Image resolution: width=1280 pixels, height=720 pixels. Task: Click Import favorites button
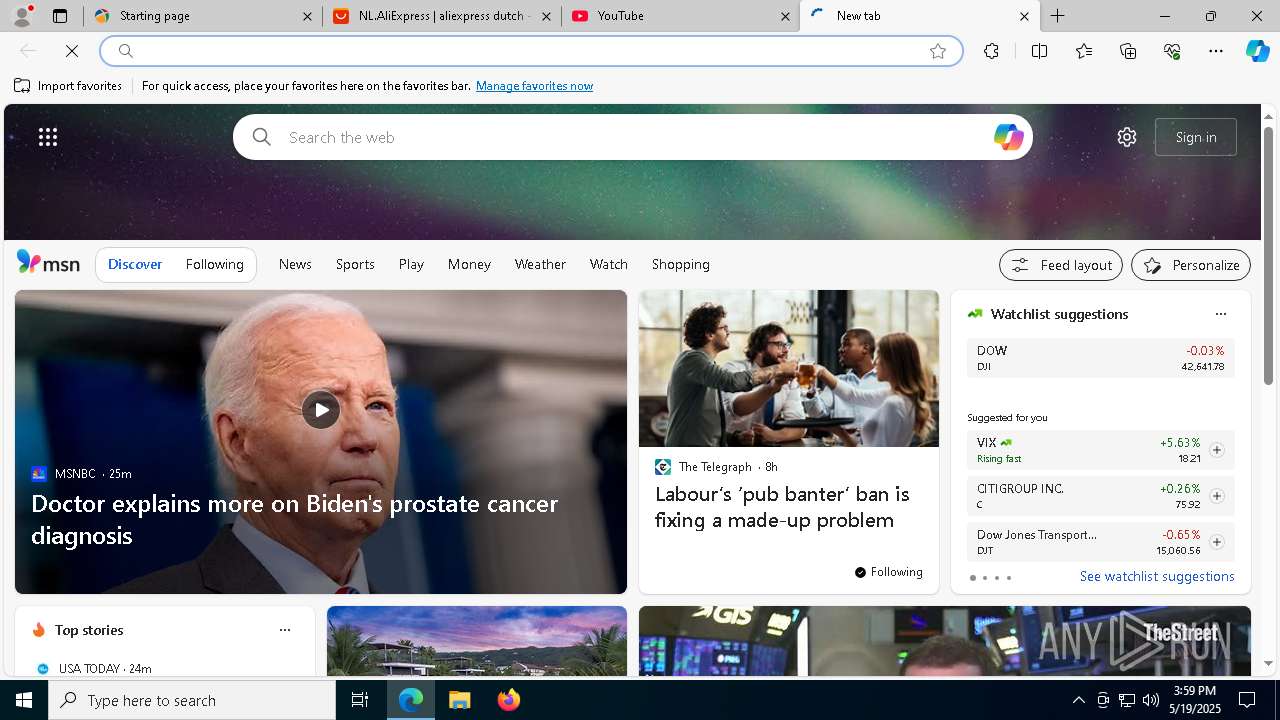[68, 86]
